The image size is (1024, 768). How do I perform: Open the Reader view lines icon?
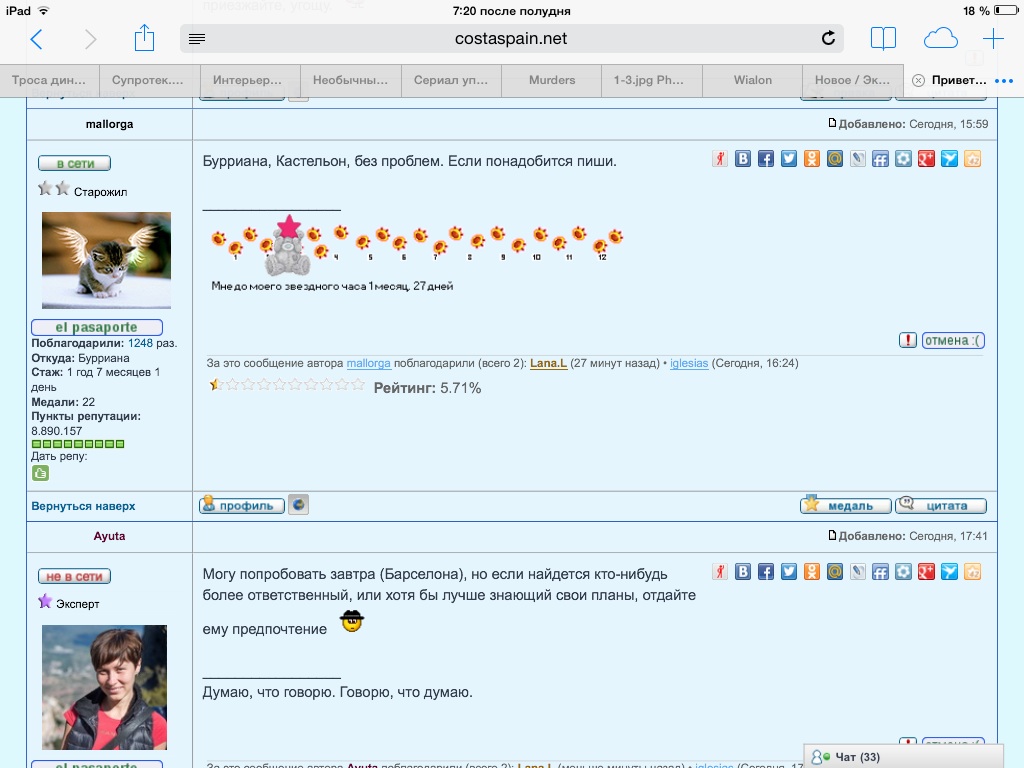[x=197, y=39]
